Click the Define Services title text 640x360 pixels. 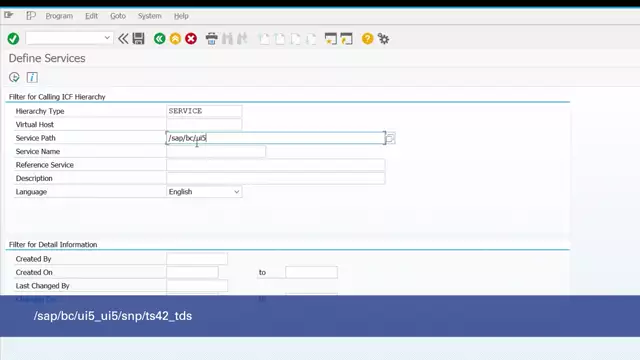pos(47,58)
